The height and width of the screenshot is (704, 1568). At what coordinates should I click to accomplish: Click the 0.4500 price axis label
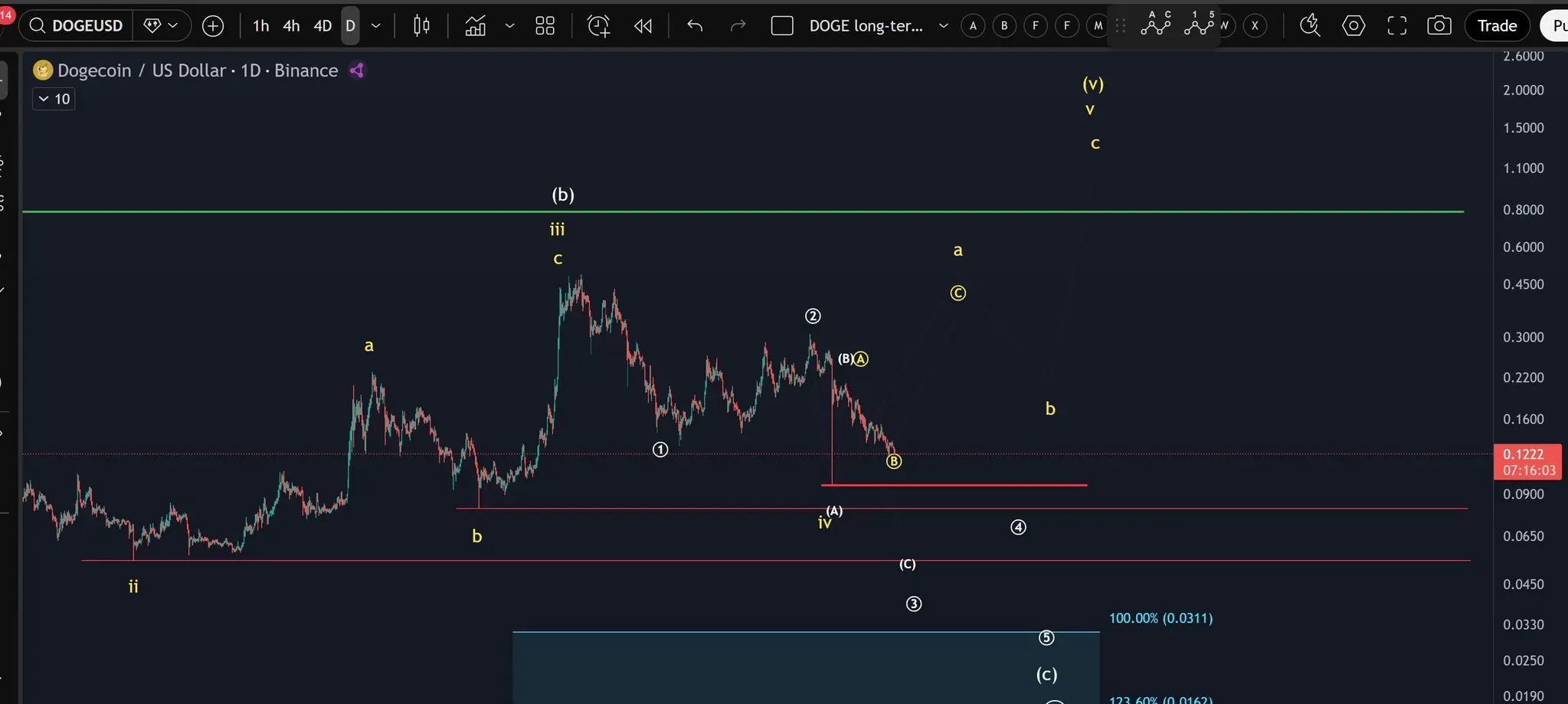[x=1524, y=284]
